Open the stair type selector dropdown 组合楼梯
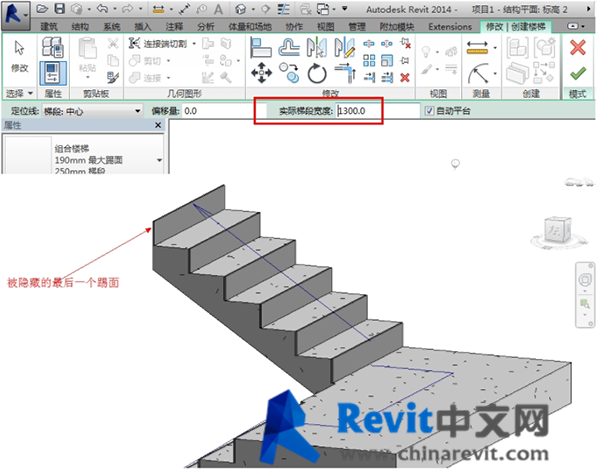Screen dimensions: 600x471 160,160
